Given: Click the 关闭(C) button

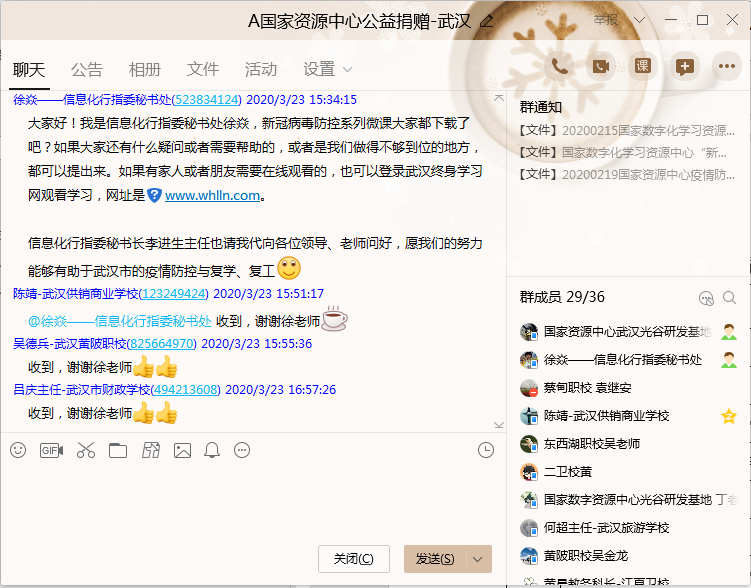Looking at the screenshot, I should pos(353,558).
